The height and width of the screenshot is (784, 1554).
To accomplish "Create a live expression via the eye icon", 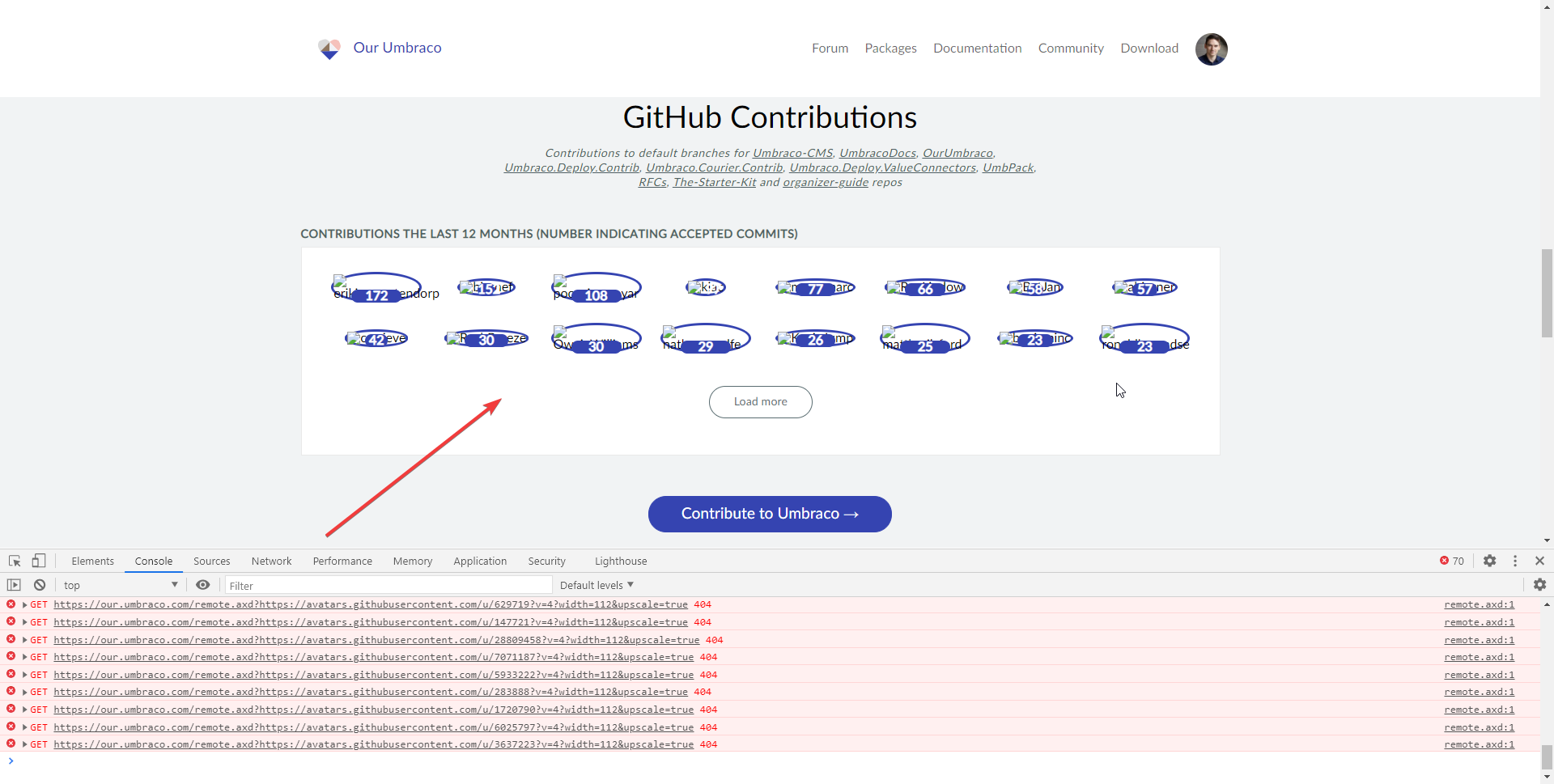I will [x=202, y=584].
